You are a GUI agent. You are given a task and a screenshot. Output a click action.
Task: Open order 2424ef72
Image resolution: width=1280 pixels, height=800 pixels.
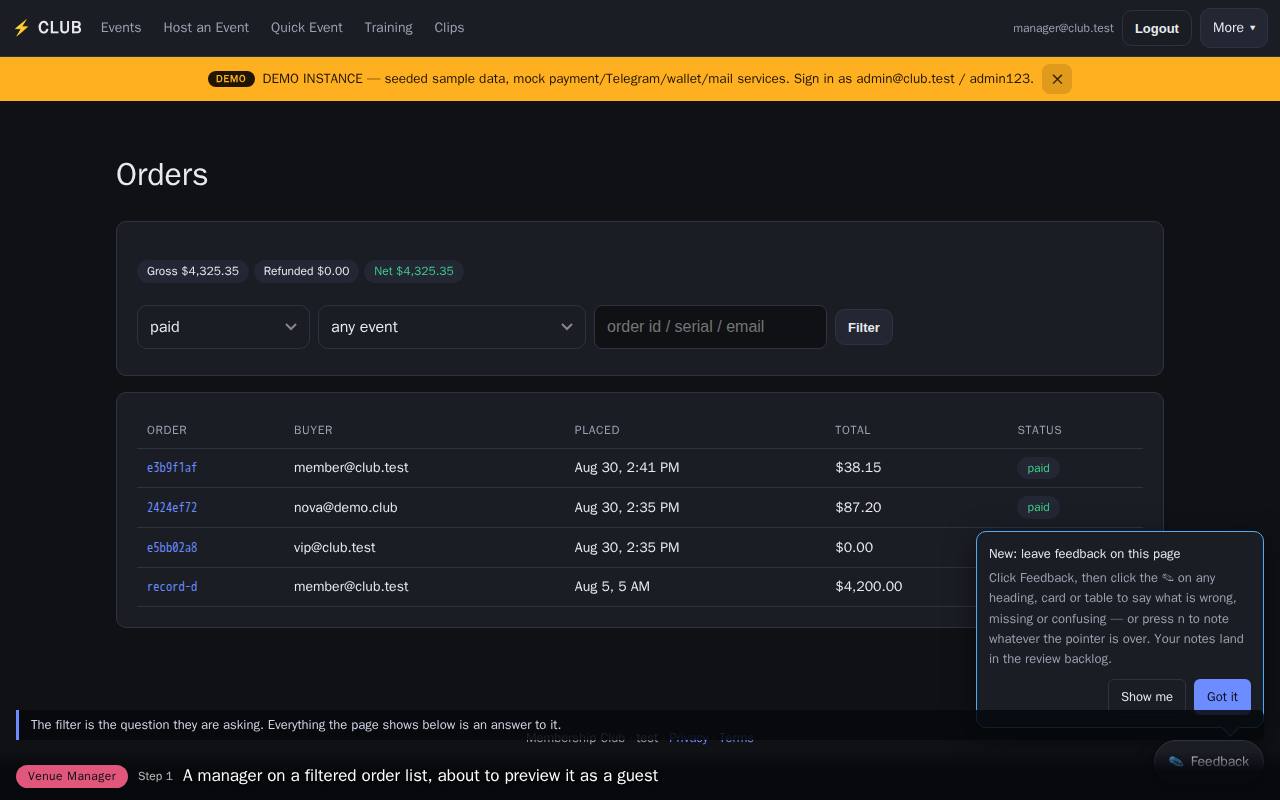pyautogui.click(x=172, y=508)
